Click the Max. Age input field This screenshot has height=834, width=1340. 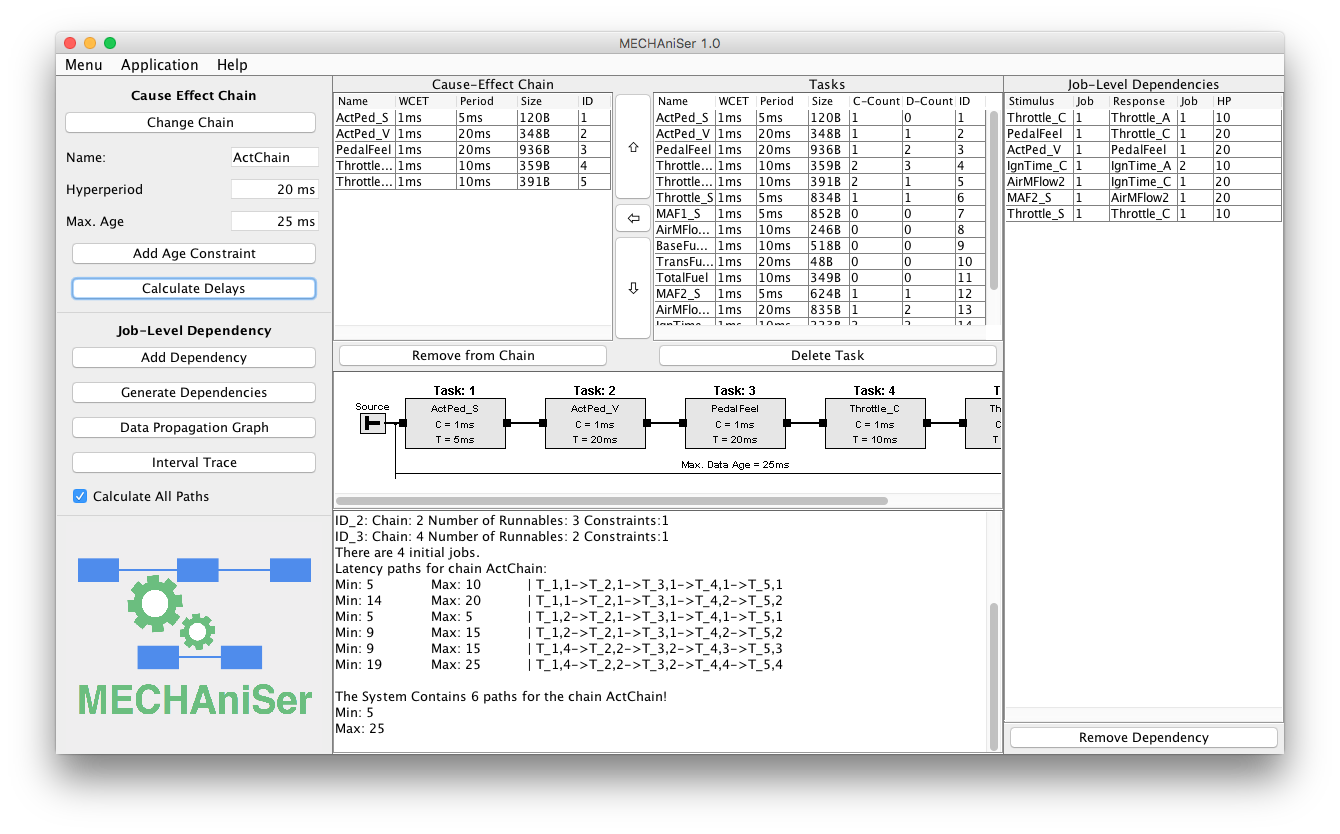[x=274, y=221]
